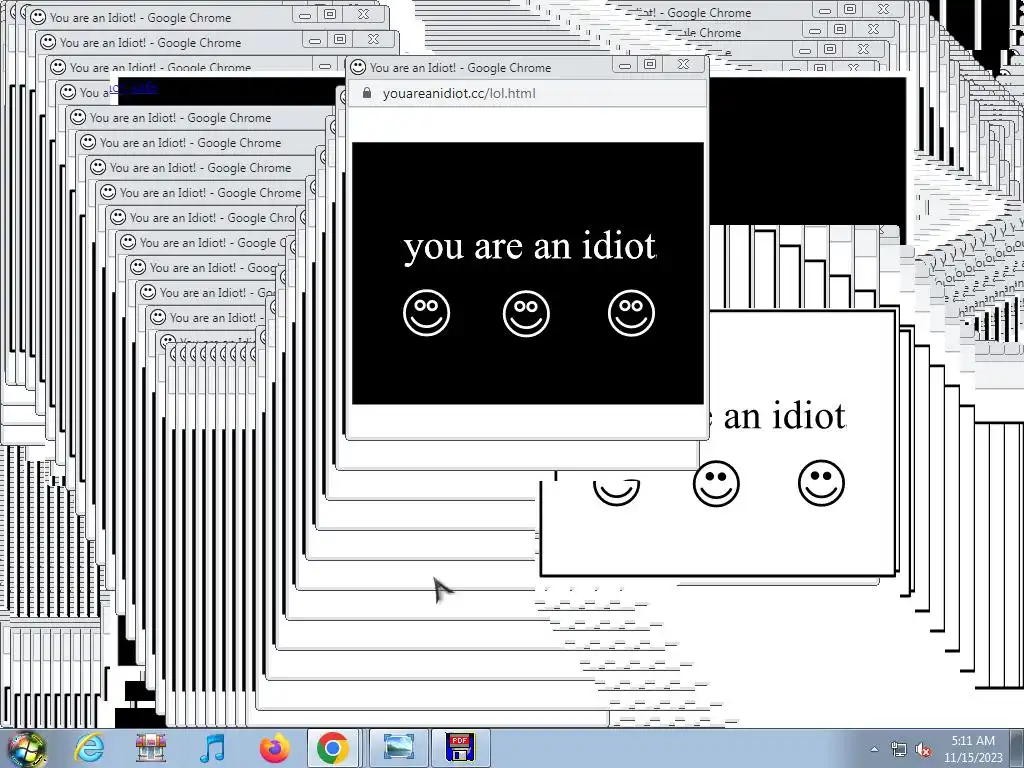Launch Firefox from the taskbar
Image resolution: width=1024 pixels, height=768 pixels.
tap(274, 748)
